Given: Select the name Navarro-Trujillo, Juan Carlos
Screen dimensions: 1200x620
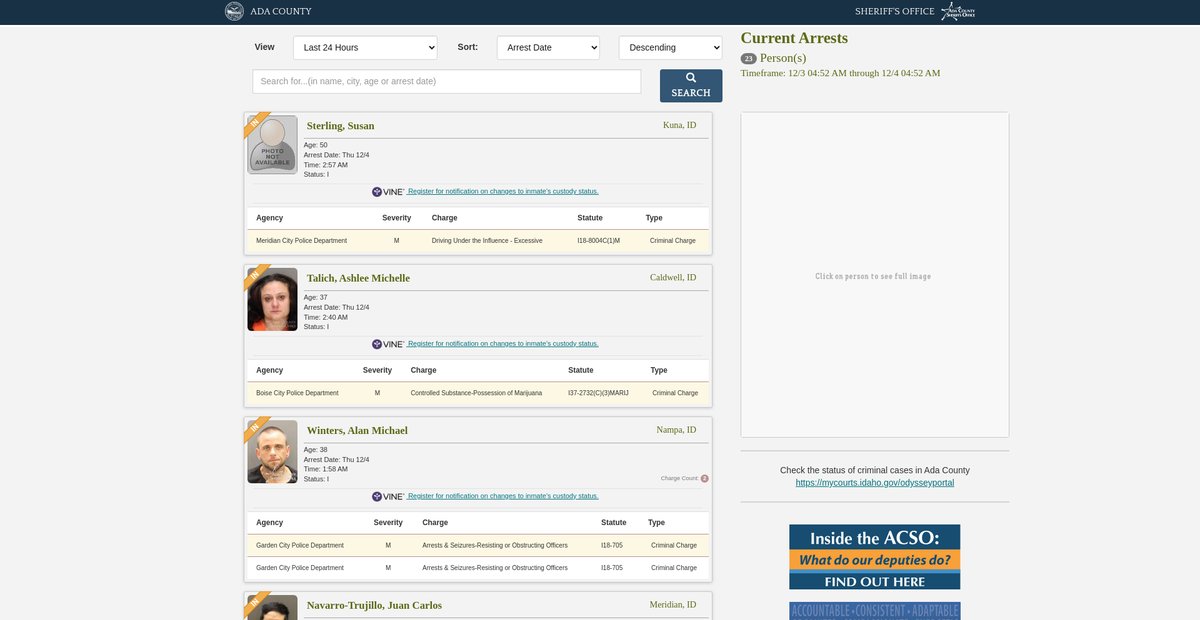Looking at the screenshot, I should click(x=374, y=605).
